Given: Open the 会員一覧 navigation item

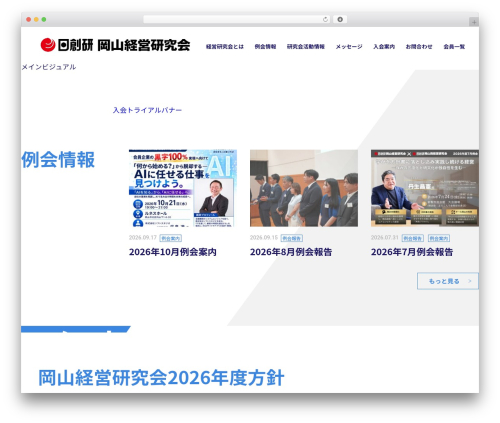Looking at the screenshot, I should (454, 47).
